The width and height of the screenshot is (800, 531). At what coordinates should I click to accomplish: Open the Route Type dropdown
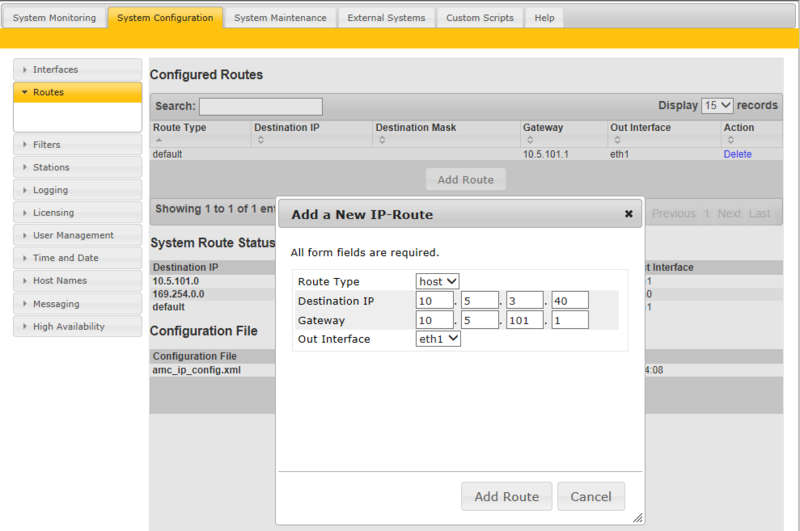point(438,281)
